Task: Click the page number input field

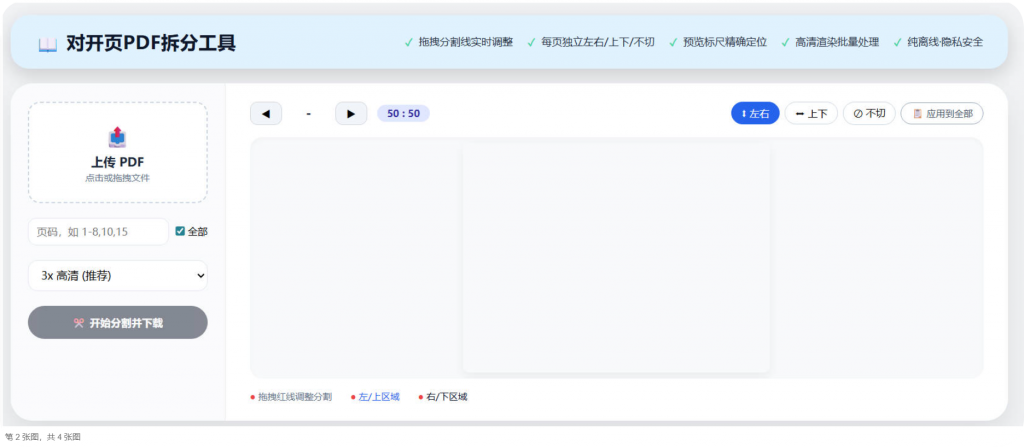Action: coord(99,231)
